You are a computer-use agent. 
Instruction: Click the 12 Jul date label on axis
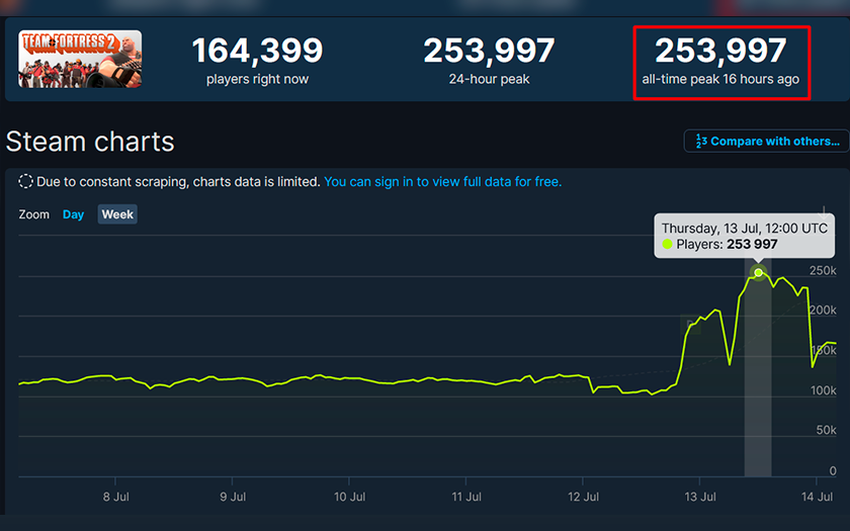[583, 496]
